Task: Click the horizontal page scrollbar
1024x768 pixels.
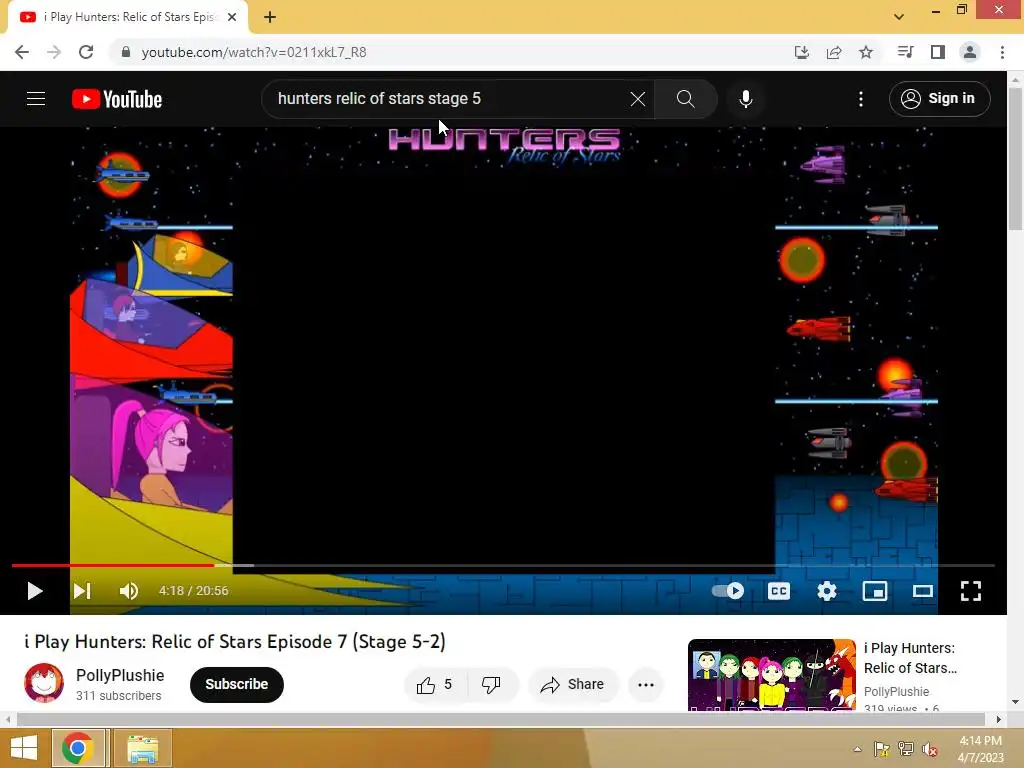Action: pos(500,719)
